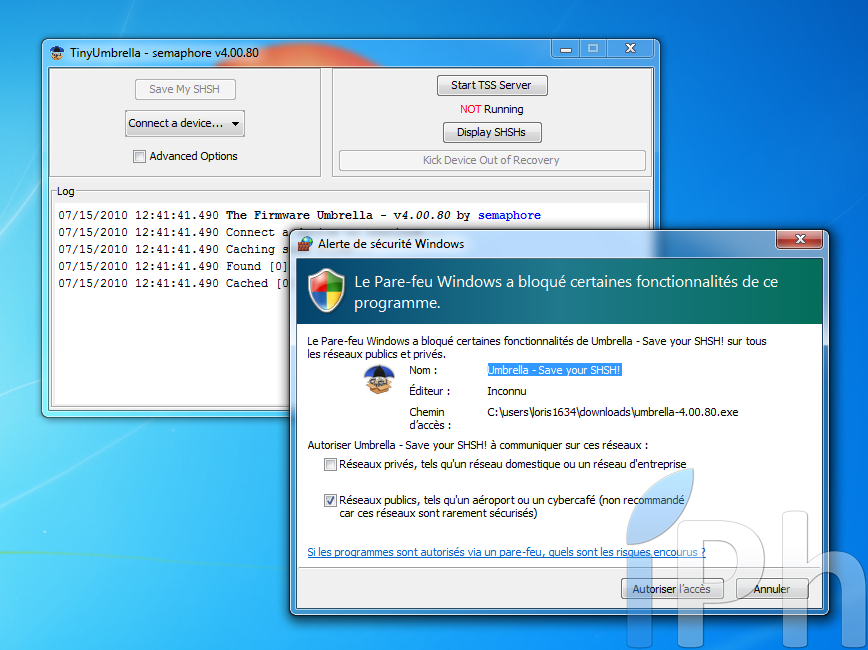Screen dimensions: 868x650
Task: Click the TinyUmbrella title bar icon
Action: click(x=59, y=53)
